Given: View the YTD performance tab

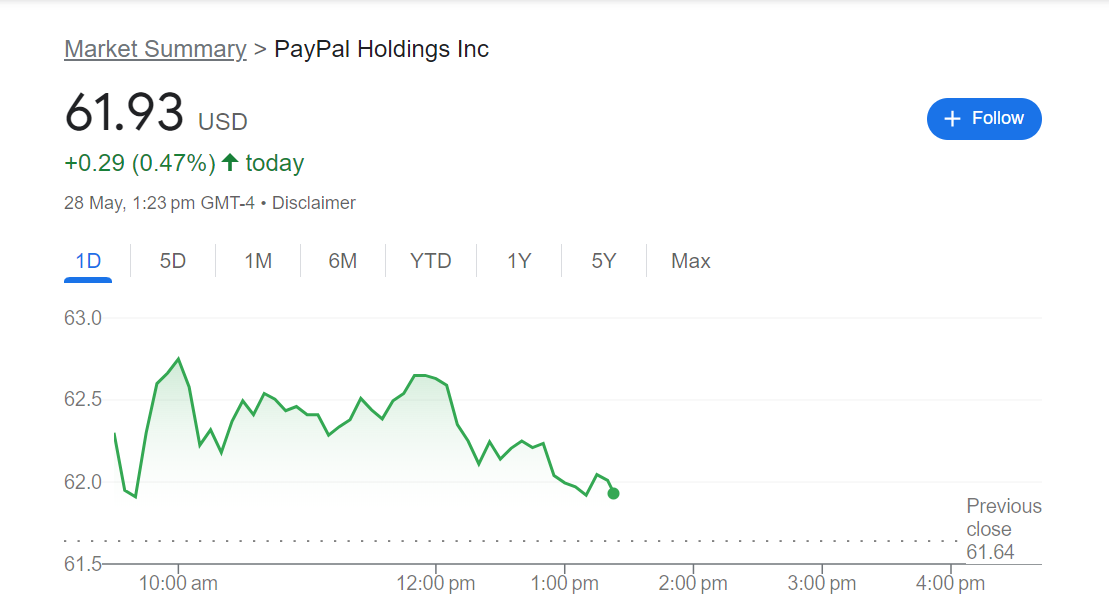Looking at the screenshot, I should point(430,260).
